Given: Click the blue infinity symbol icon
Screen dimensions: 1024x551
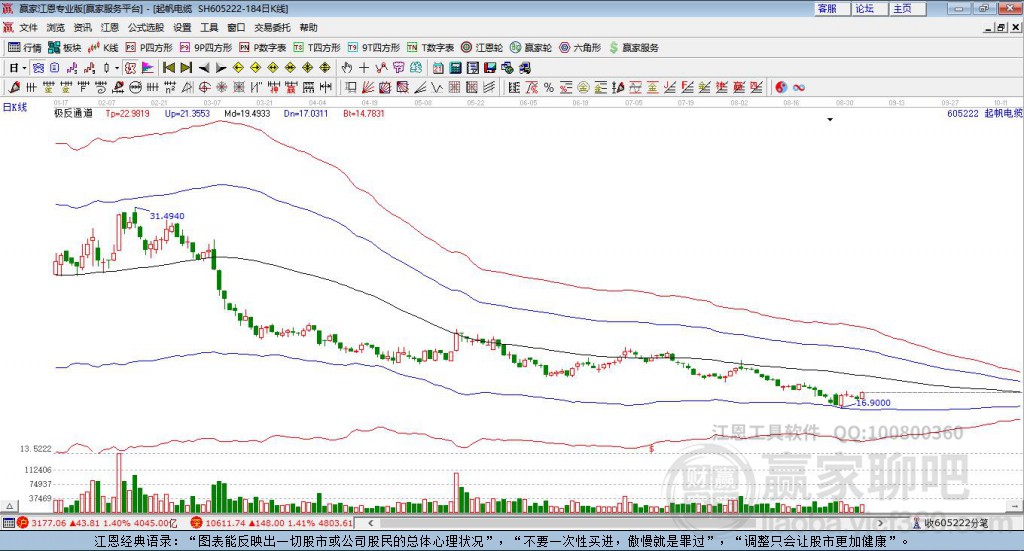Looking at the screenshot, I should click(799, 87).
